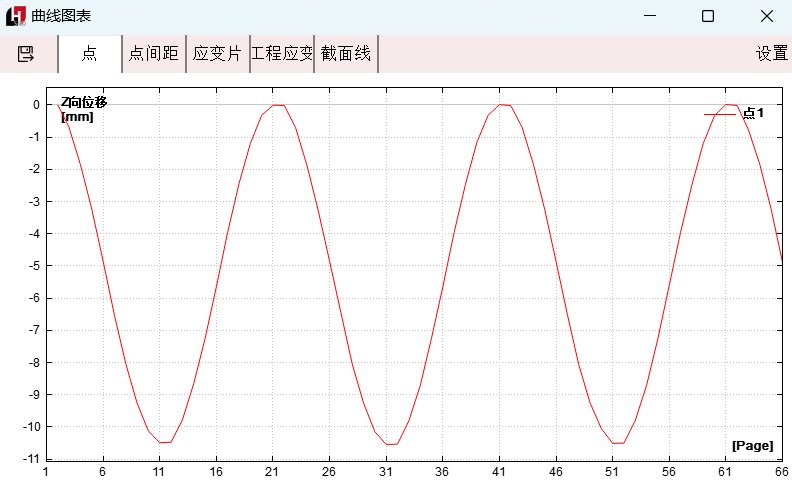Image resolution: width=792 pixels, height=482 pixels.
Task: Click the [mm] unit label
Action: [77, 117]
